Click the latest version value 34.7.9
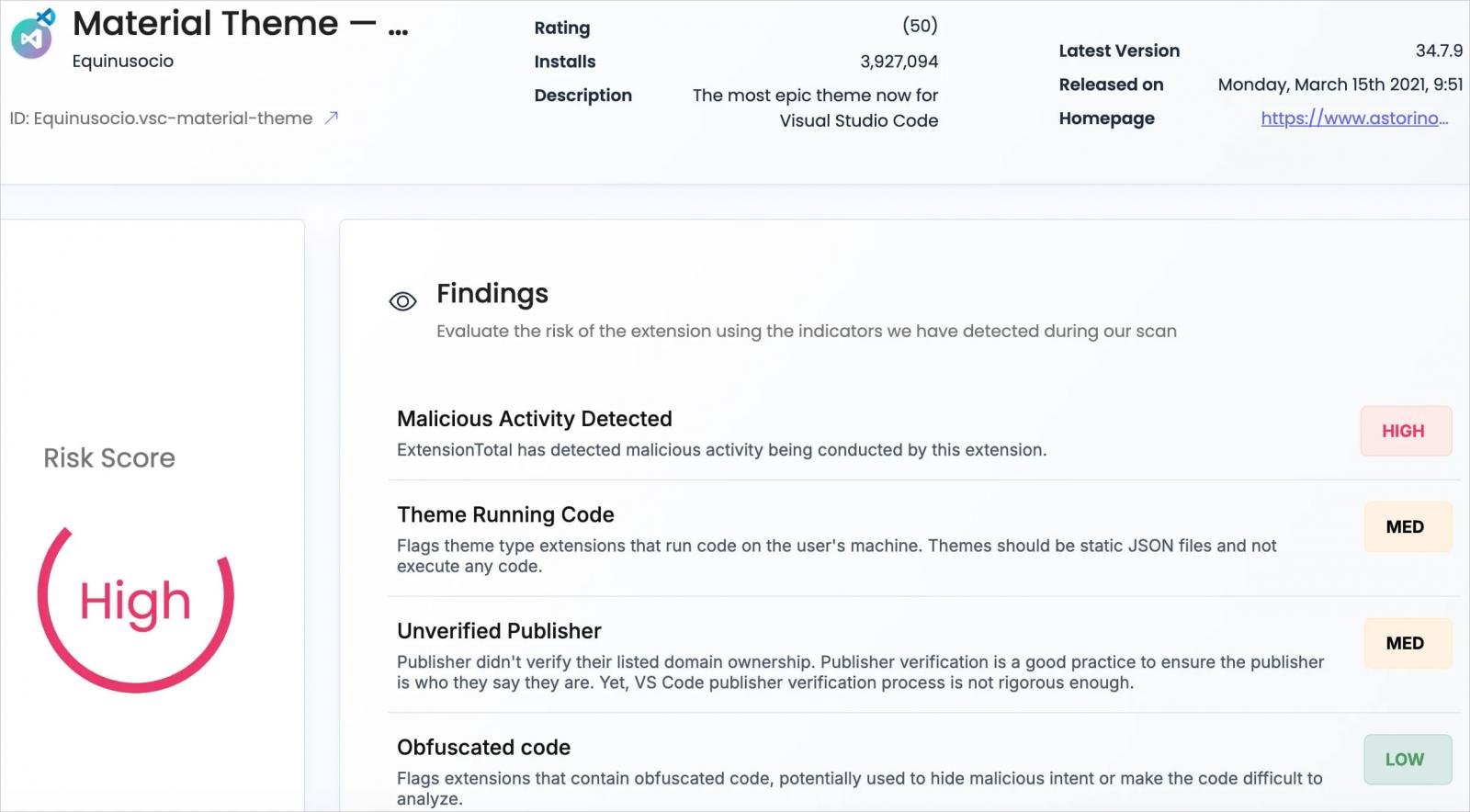1470x812 pixels. pos(1439,51)
